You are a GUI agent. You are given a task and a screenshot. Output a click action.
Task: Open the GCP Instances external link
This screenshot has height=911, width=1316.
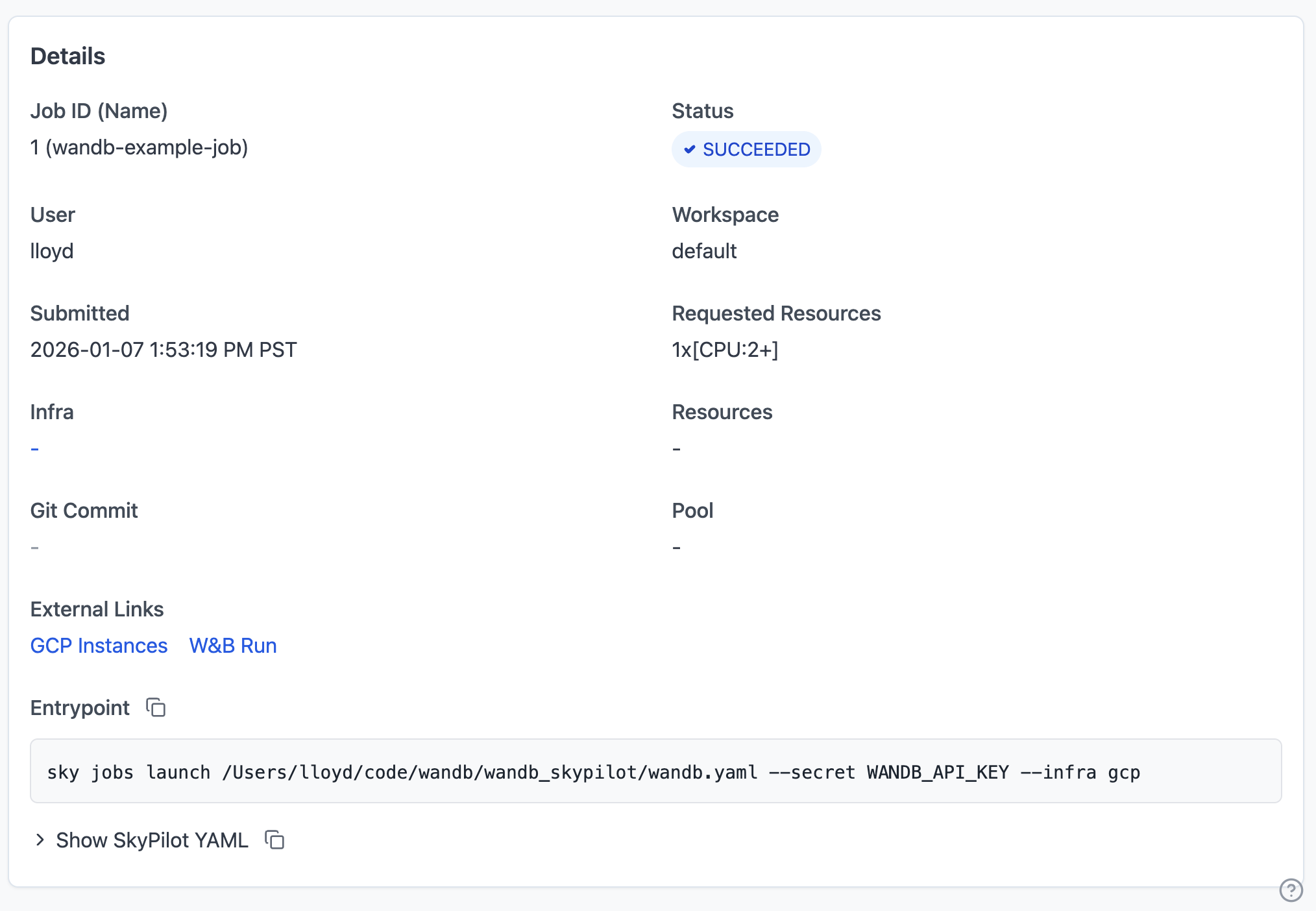(x=99, y=646)
